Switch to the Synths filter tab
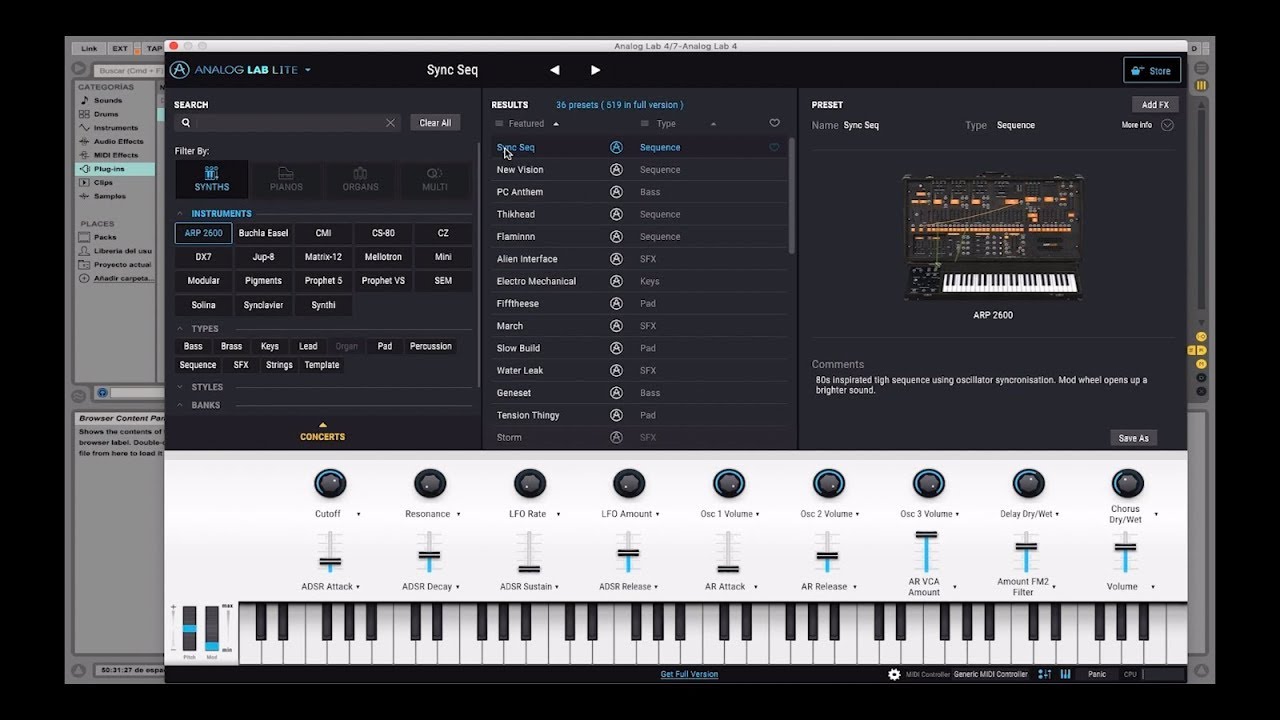This screenshot has height=720, width=1280. tap(212, 179)
